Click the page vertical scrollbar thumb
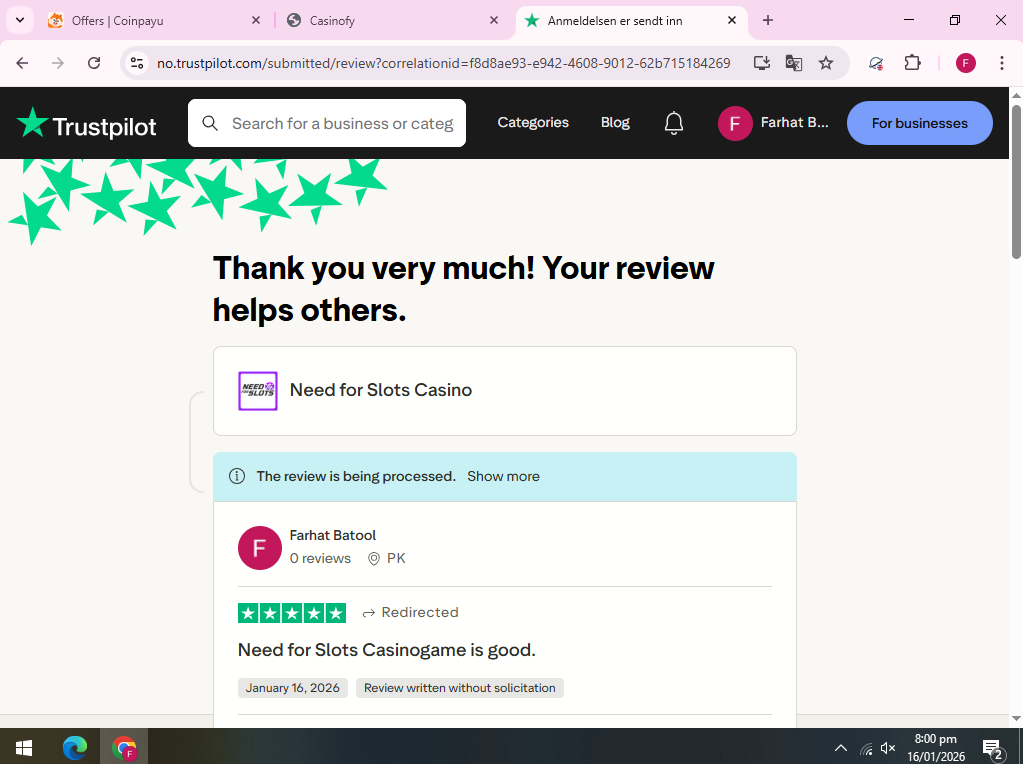The height and width of the screenshot is (764, 1023). point(1016,181)
